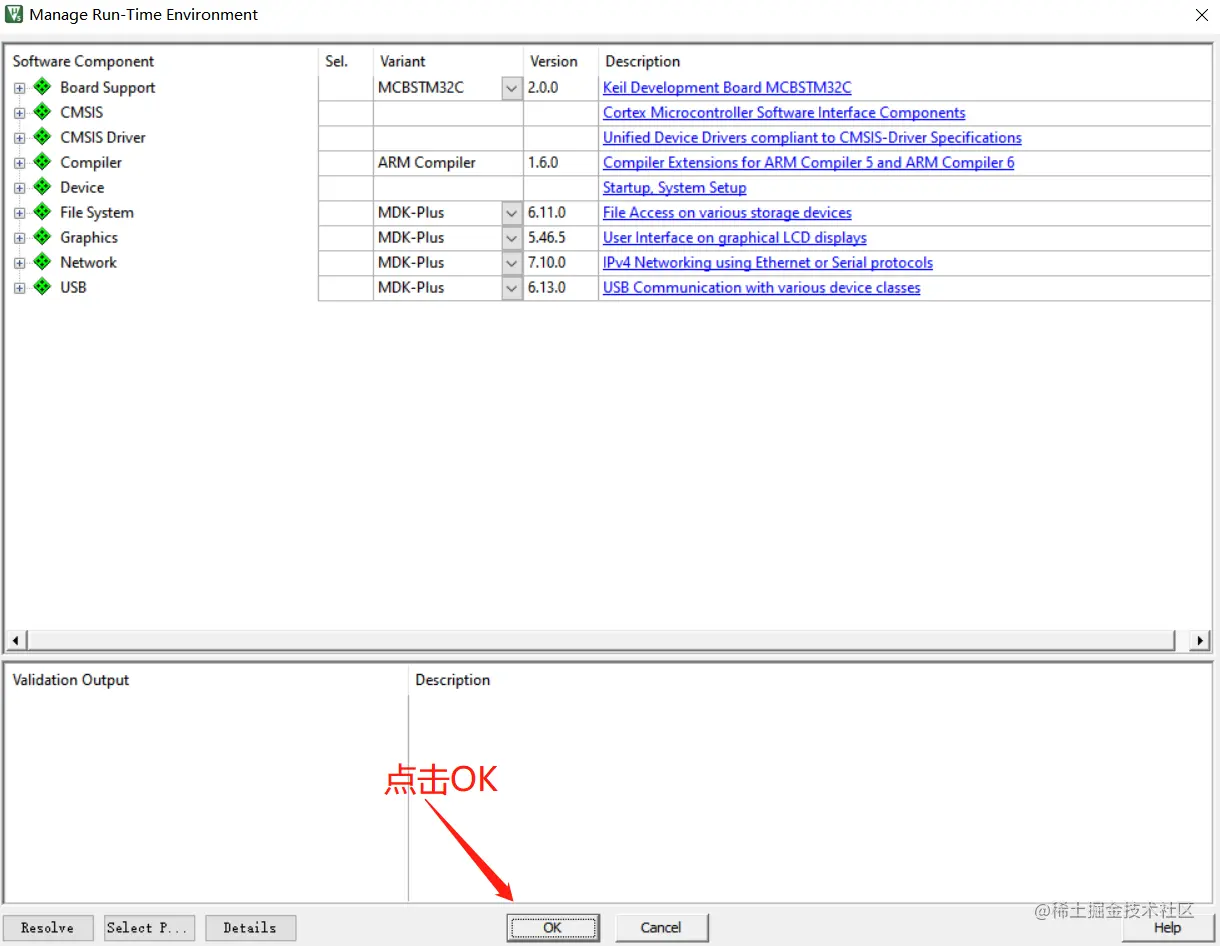Expand the Board Support tree node
1220x946 pixels.
click(19, 88)
